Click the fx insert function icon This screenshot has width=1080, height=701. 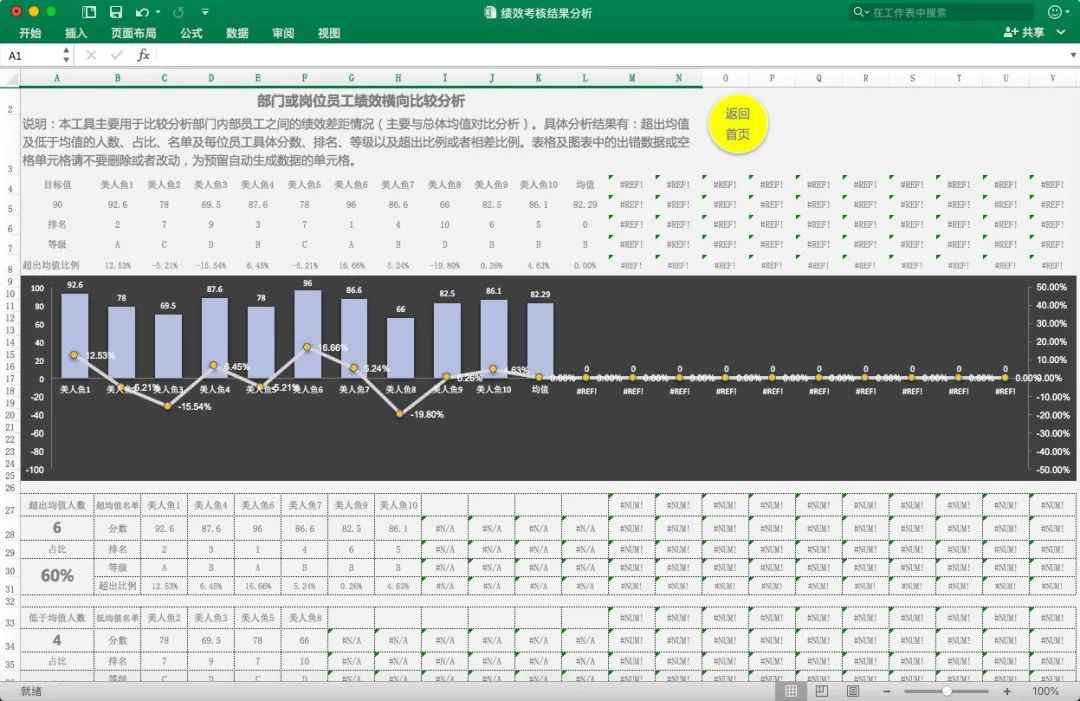tap(143, 55)
